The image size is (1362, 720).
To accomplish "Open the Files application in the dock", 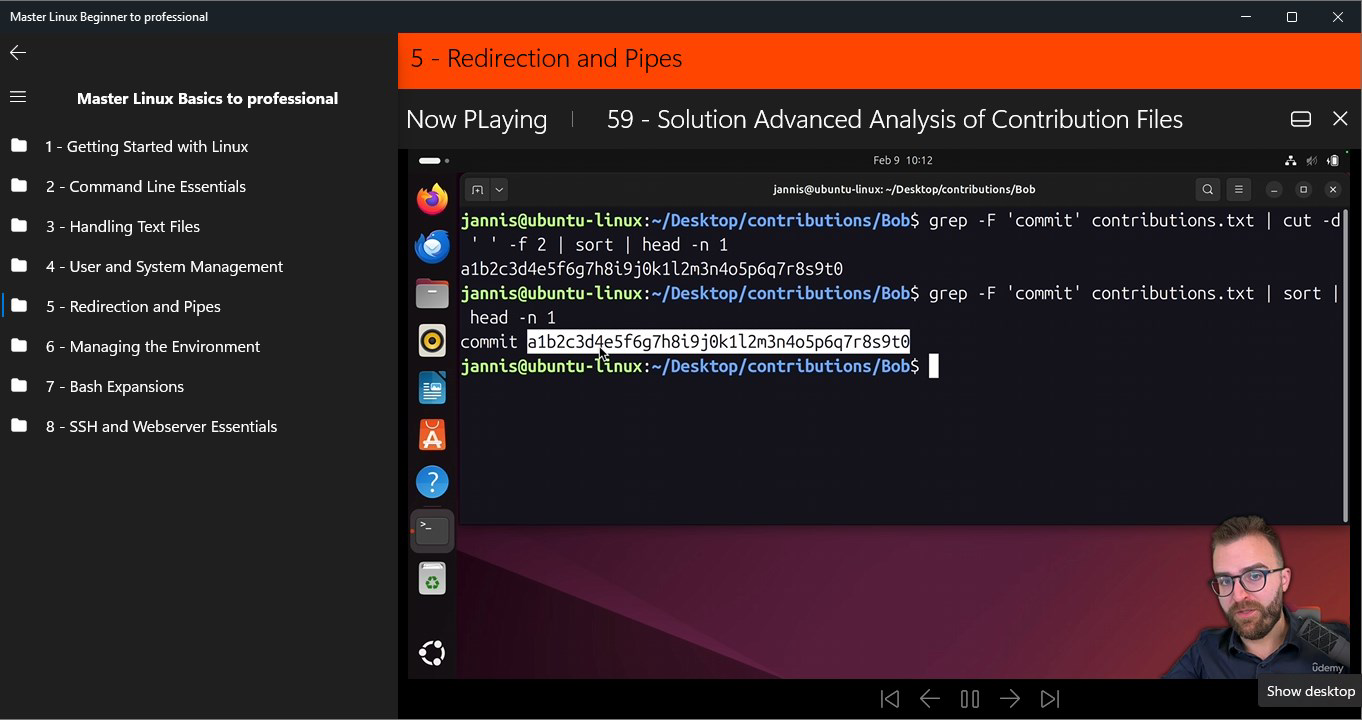I will pos(432,293).
